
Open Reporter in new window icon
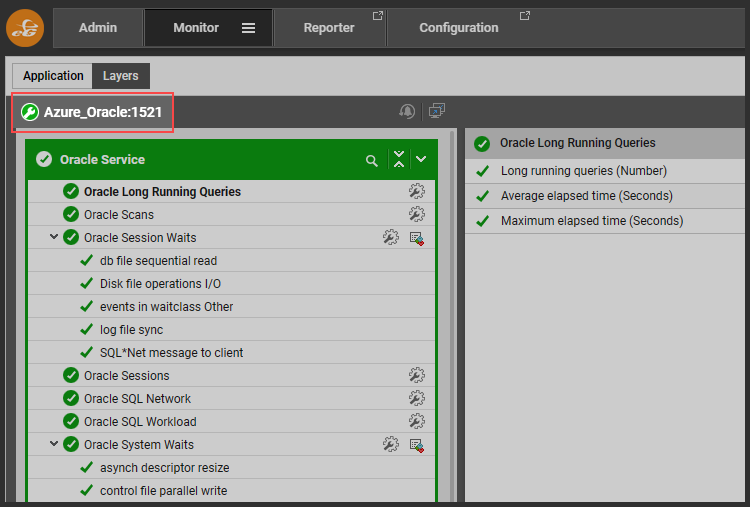pyautogui.click(x=378, y=16)
